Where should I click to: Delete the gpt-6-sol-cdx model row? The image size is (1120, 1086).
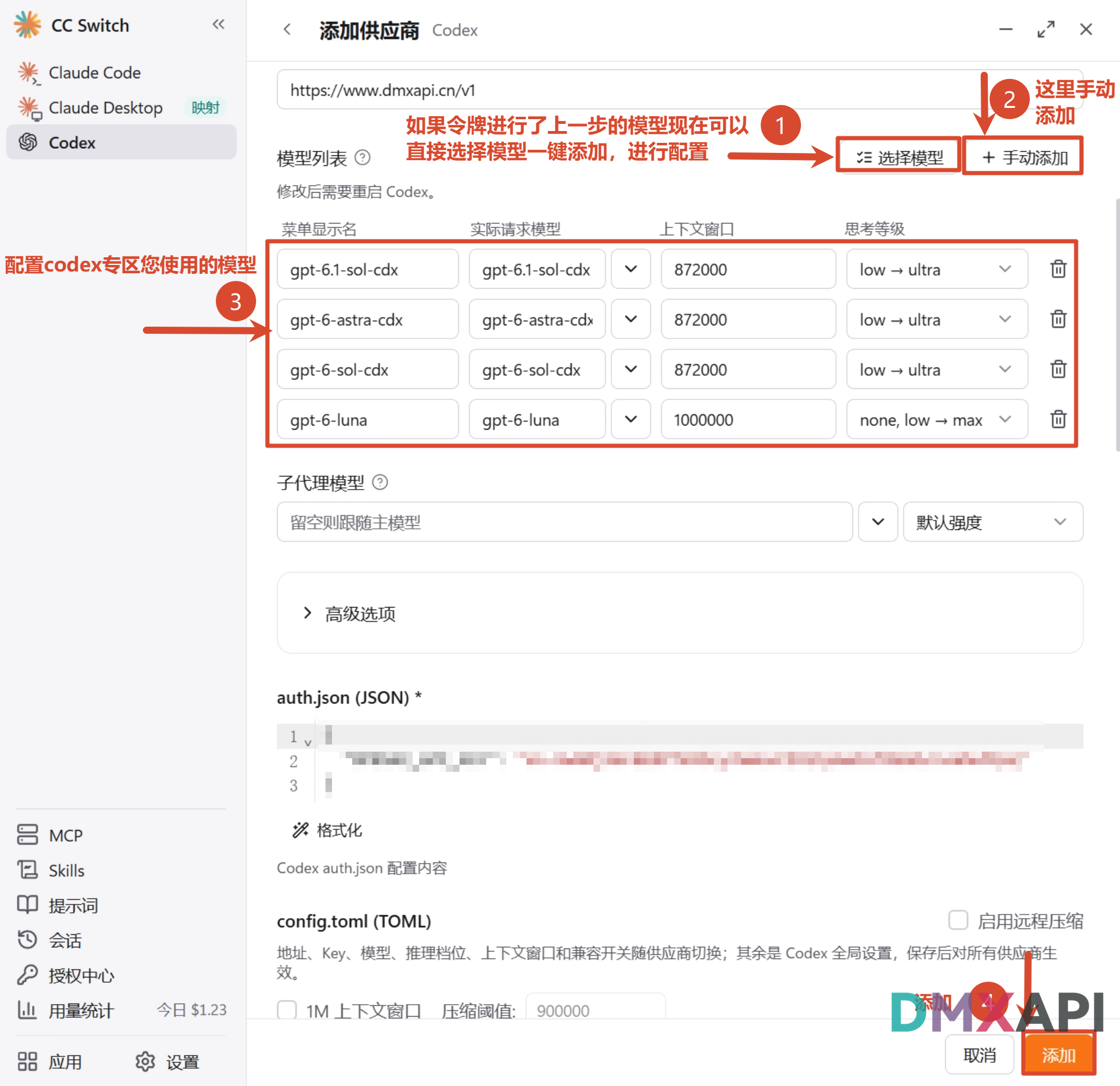coord(1058,369)
